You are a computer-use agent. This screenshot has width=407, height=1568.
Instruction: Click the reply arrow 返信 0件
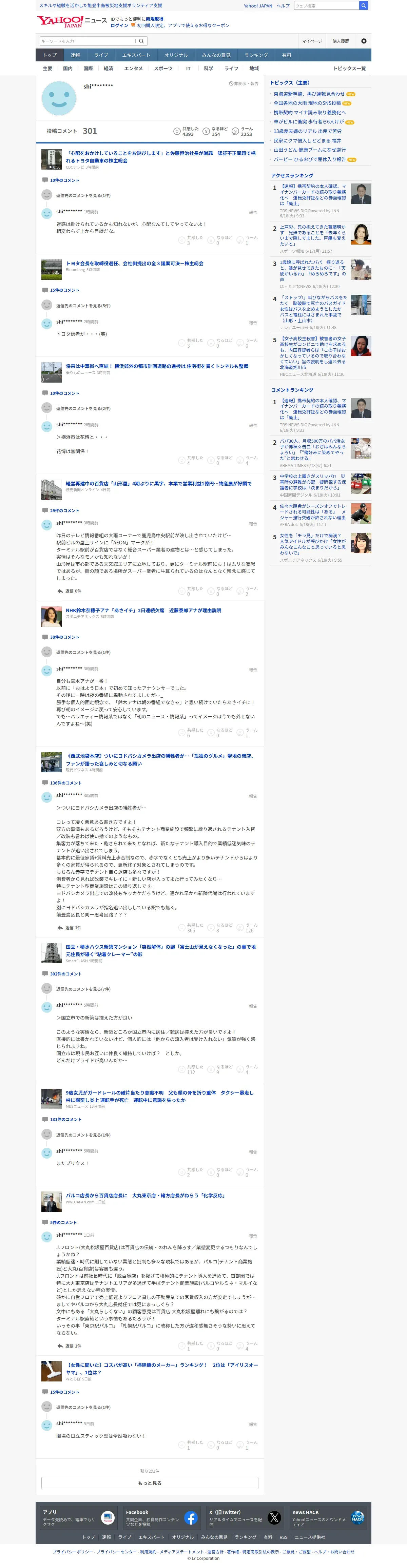pyautogui.click(x=69, y=591)
